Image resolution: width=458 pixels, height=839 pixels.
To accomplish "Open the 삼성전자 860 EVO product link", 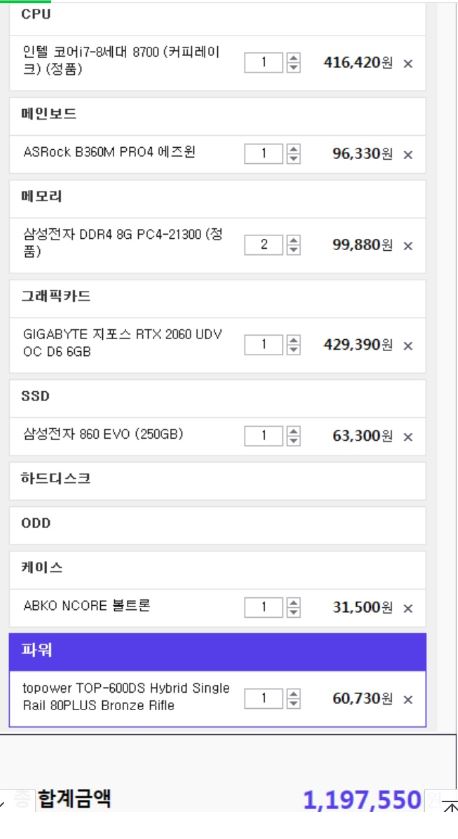I will point(103,434).
